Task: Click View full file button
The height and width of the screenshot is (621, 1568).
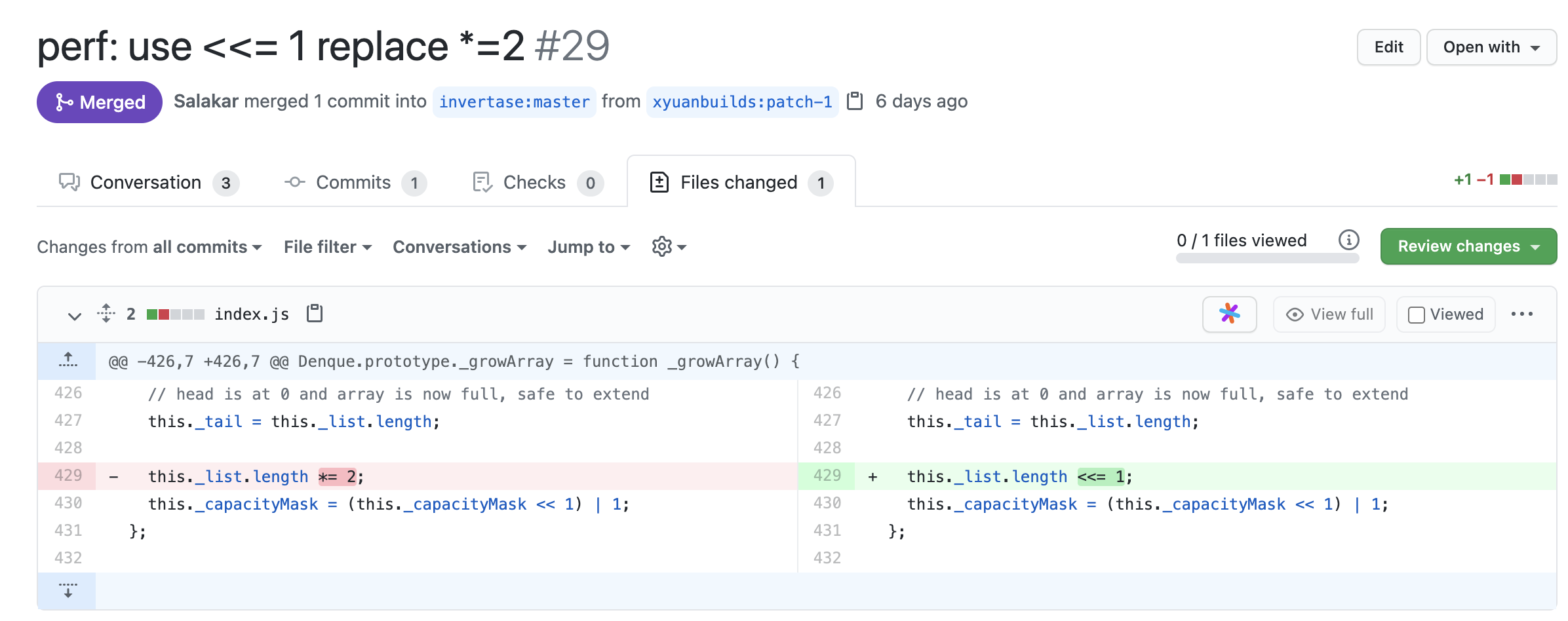Action: coord(1329,314)
